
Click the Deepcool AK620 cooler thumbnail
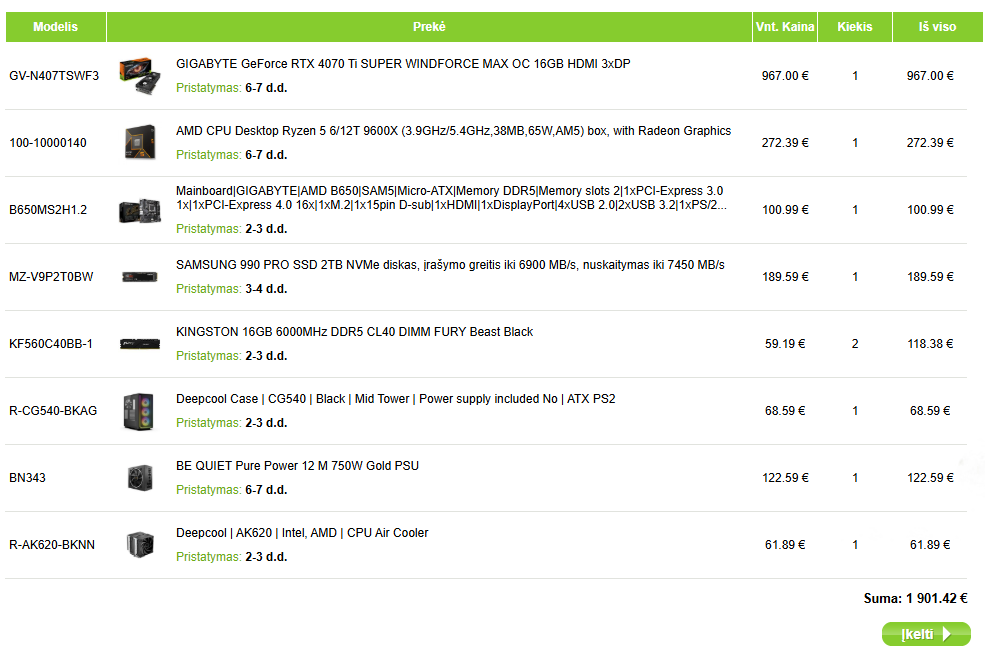tap(139, 545)
